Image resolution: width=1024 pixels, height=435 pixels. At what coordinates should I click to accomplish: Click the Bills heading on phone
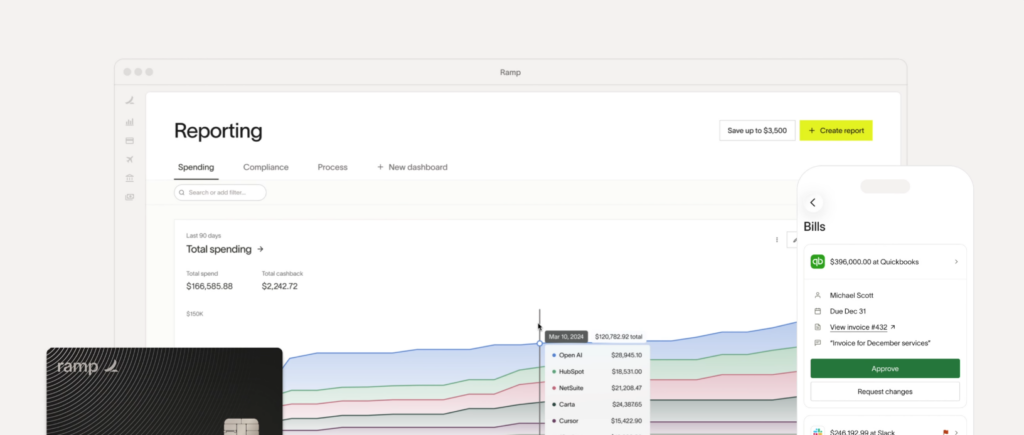814,227
